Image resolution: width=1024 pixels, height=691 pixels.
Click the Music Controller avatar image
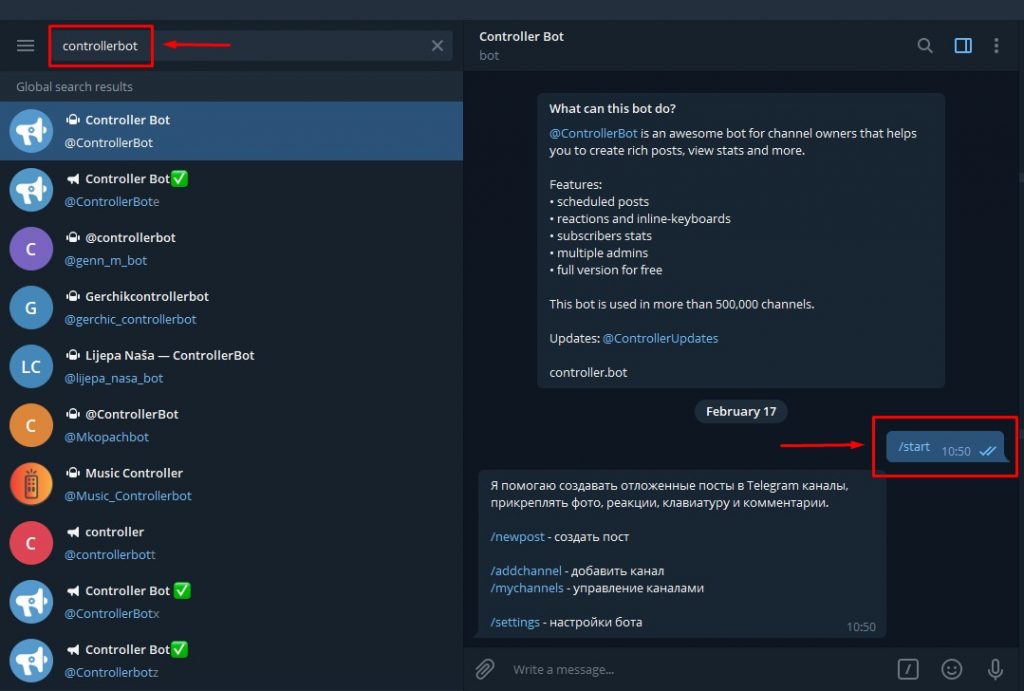[31, 484]
